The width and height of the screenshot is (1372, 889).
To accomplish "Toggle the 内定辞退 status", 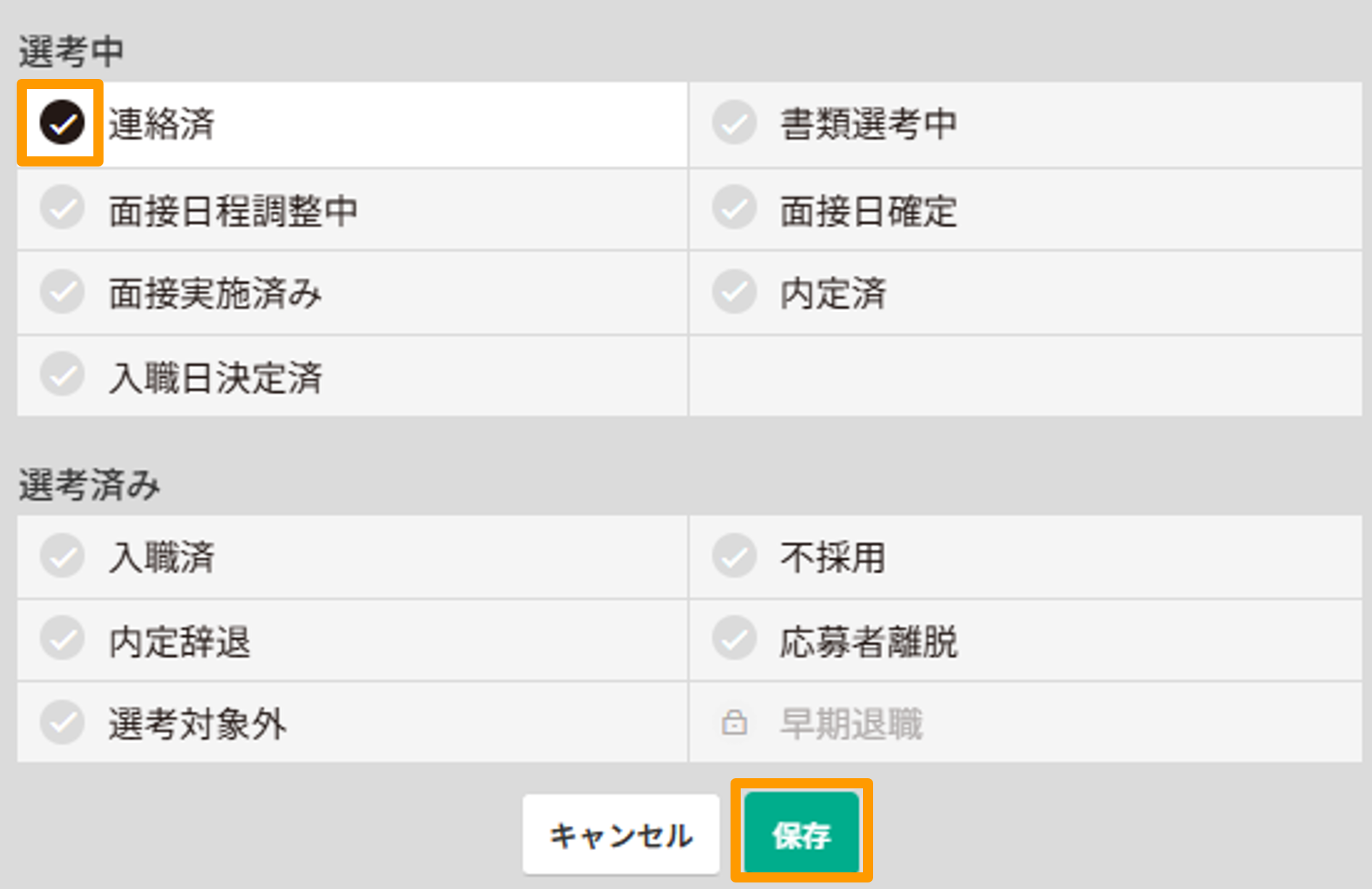I will [62, 639].
